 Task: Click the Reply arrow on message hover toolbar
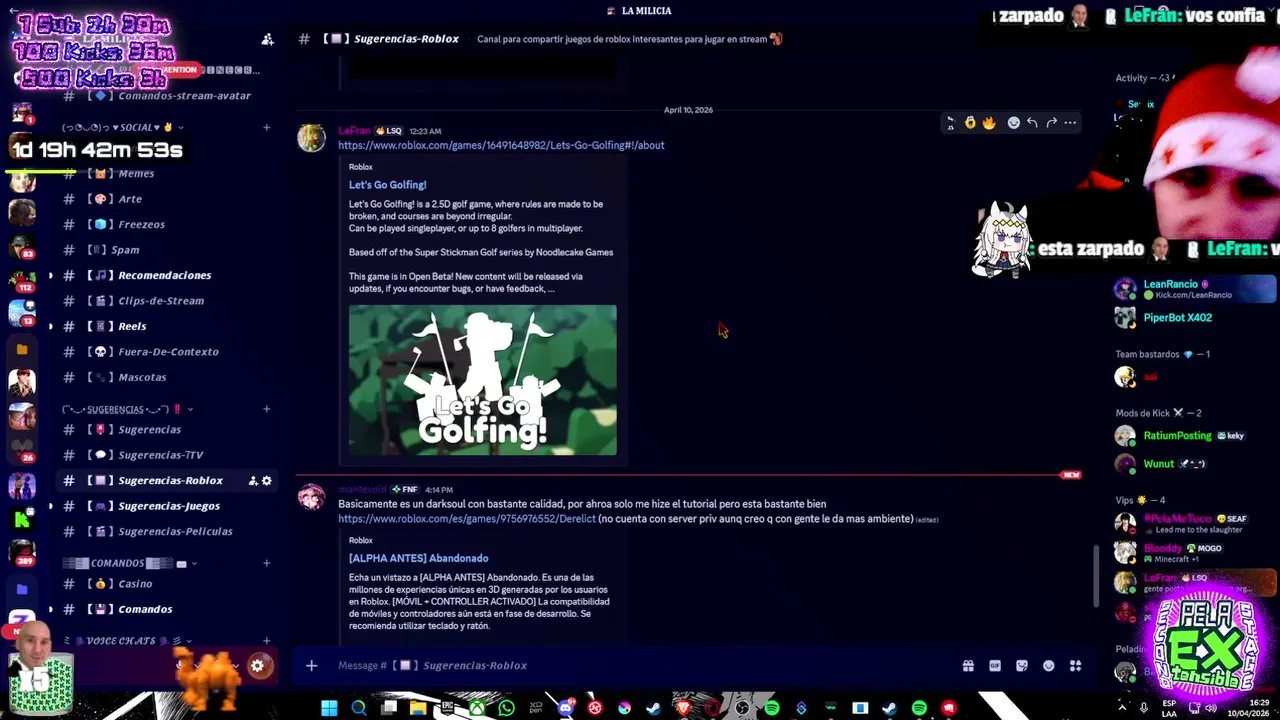[x=1032, y=123]
